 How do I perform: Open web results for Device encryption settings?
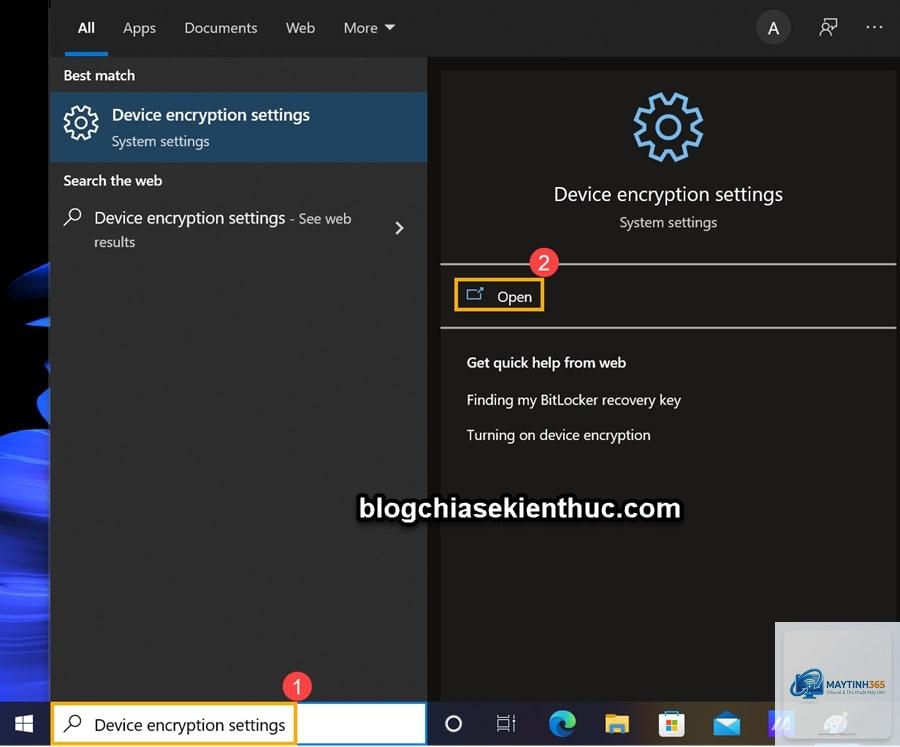point(223,229)
